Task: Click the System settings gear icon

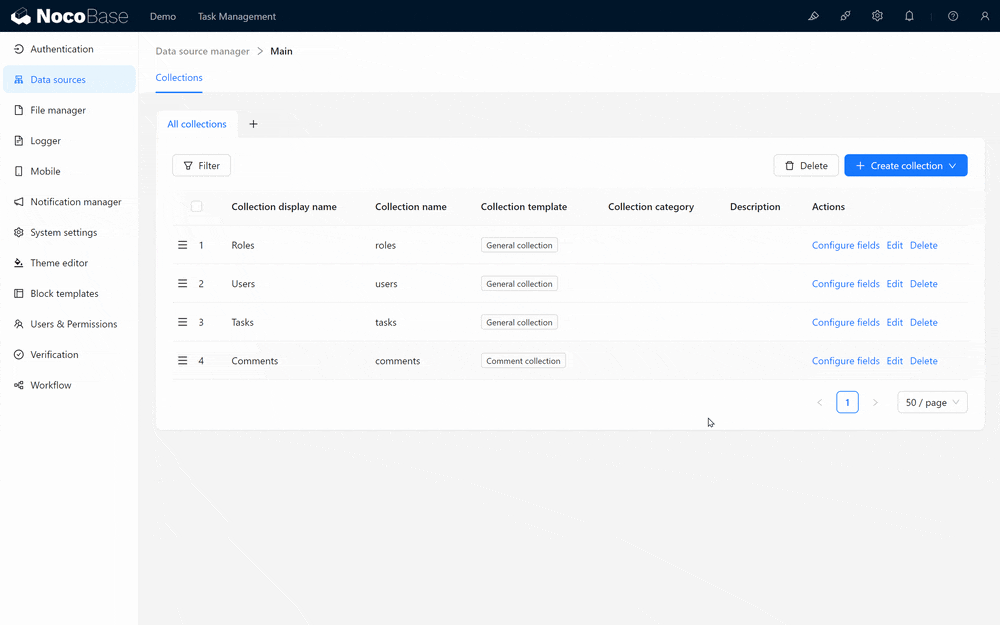Action: coord(18,232)
